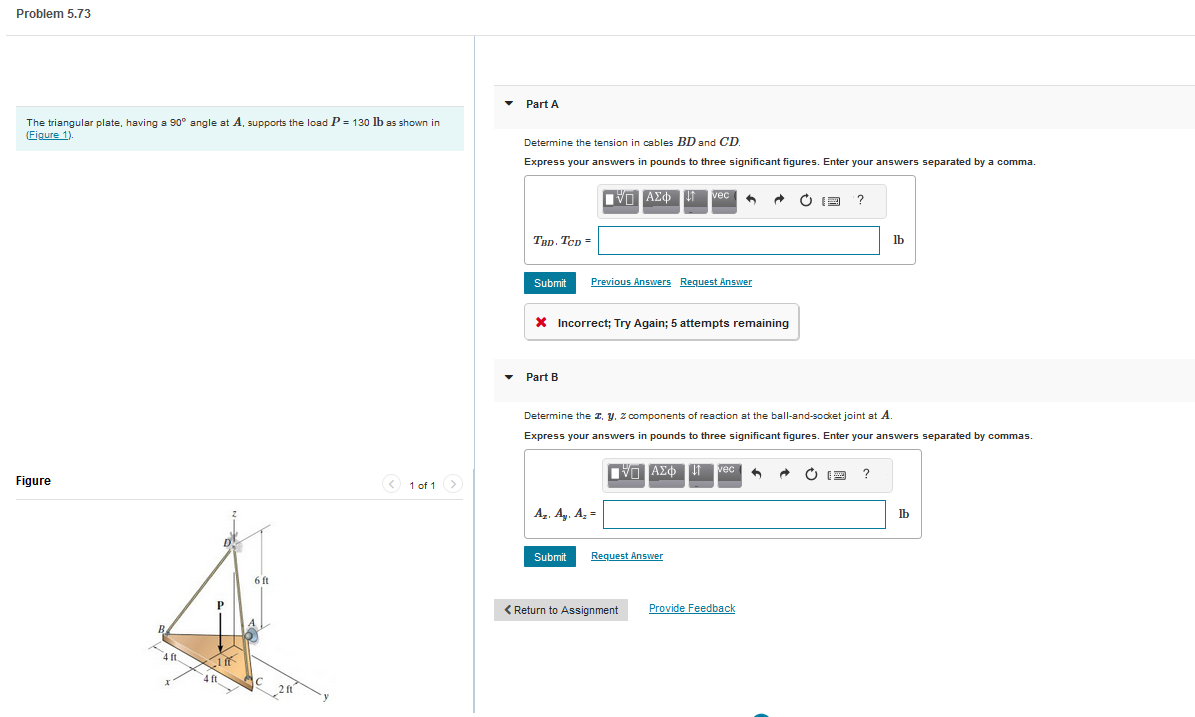Screen dimensions: 1195x717
Task: Select the vec button in Part A toolbar
Action: pos(723,200)
